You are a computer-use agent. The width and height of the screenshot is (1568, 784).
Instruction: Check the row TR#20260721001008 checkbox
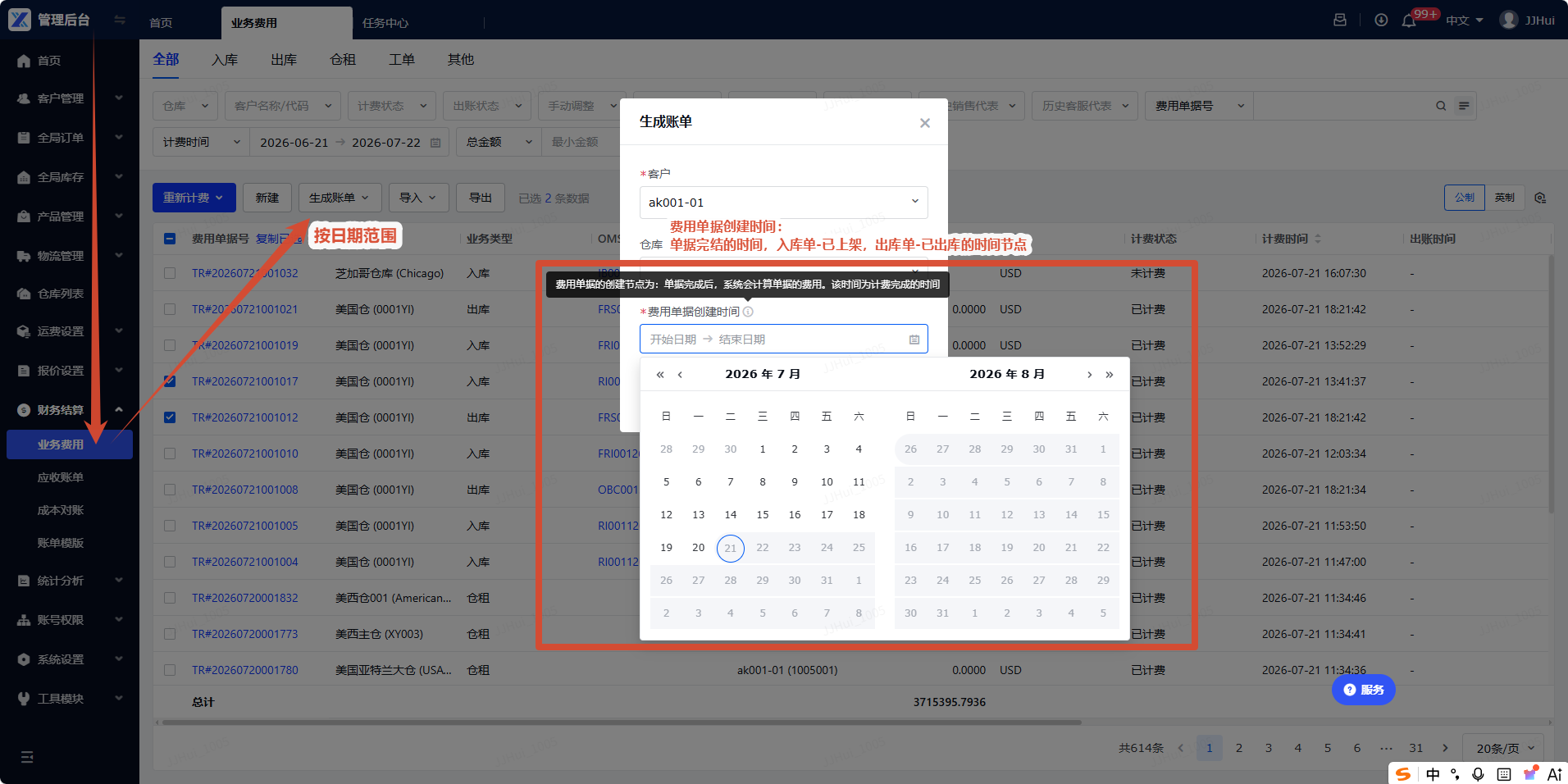[170, 490]
